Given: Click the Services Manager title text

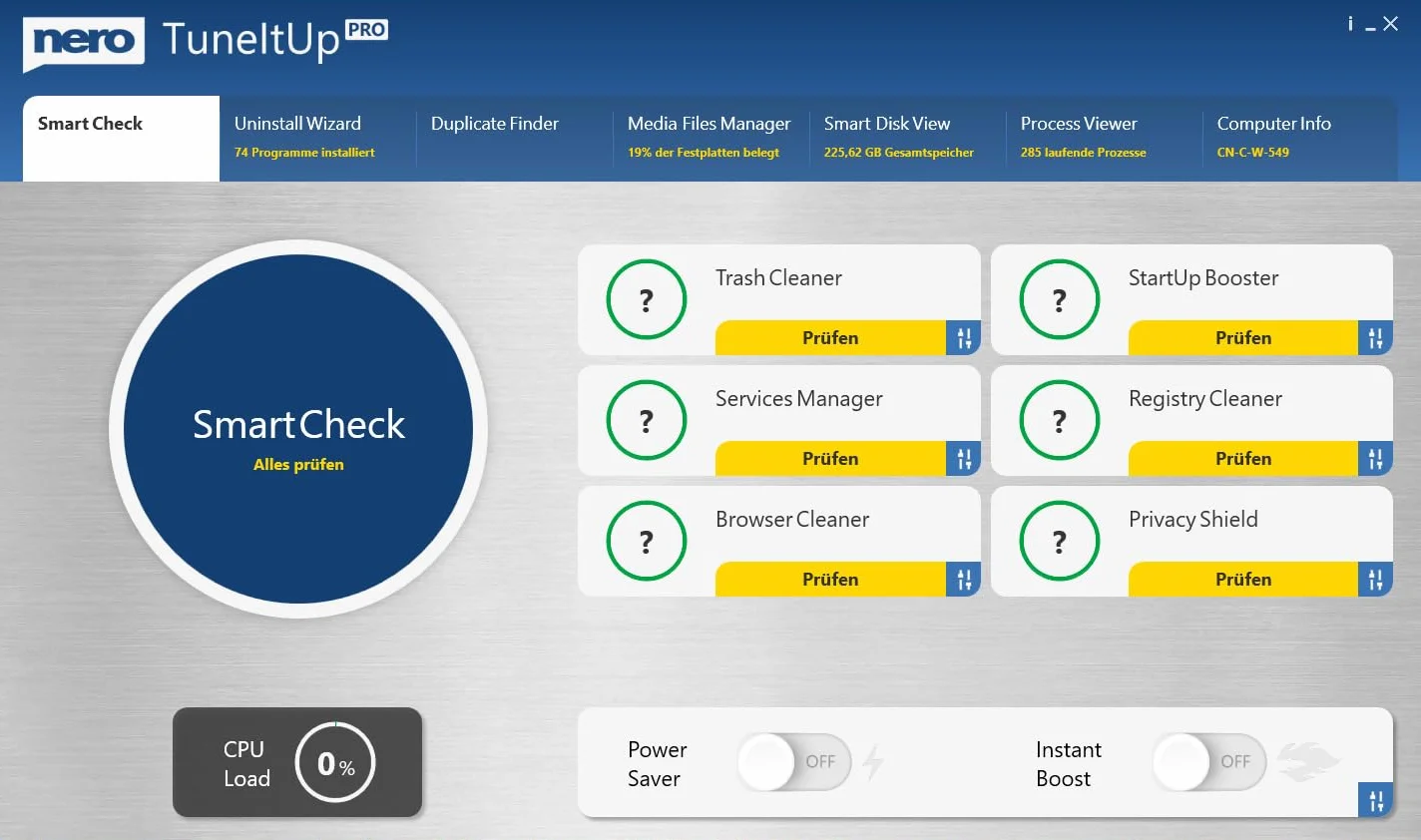Looking at the screenshot, I should point(798,399).
